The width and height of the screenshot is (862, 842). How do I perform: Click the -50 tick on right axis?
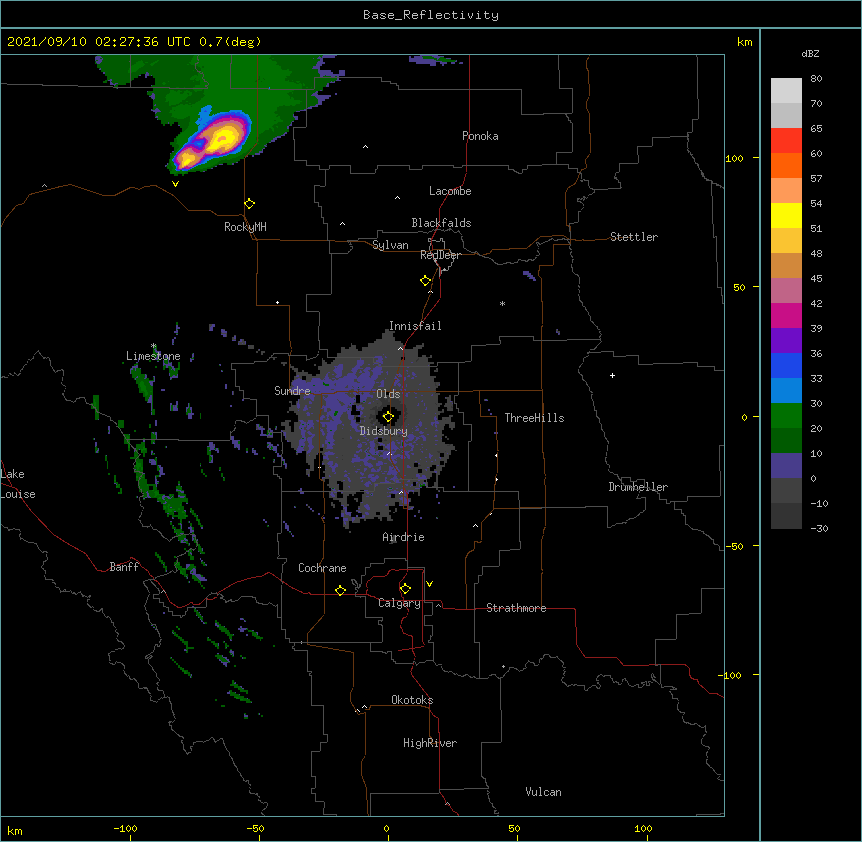click(734, 546)
